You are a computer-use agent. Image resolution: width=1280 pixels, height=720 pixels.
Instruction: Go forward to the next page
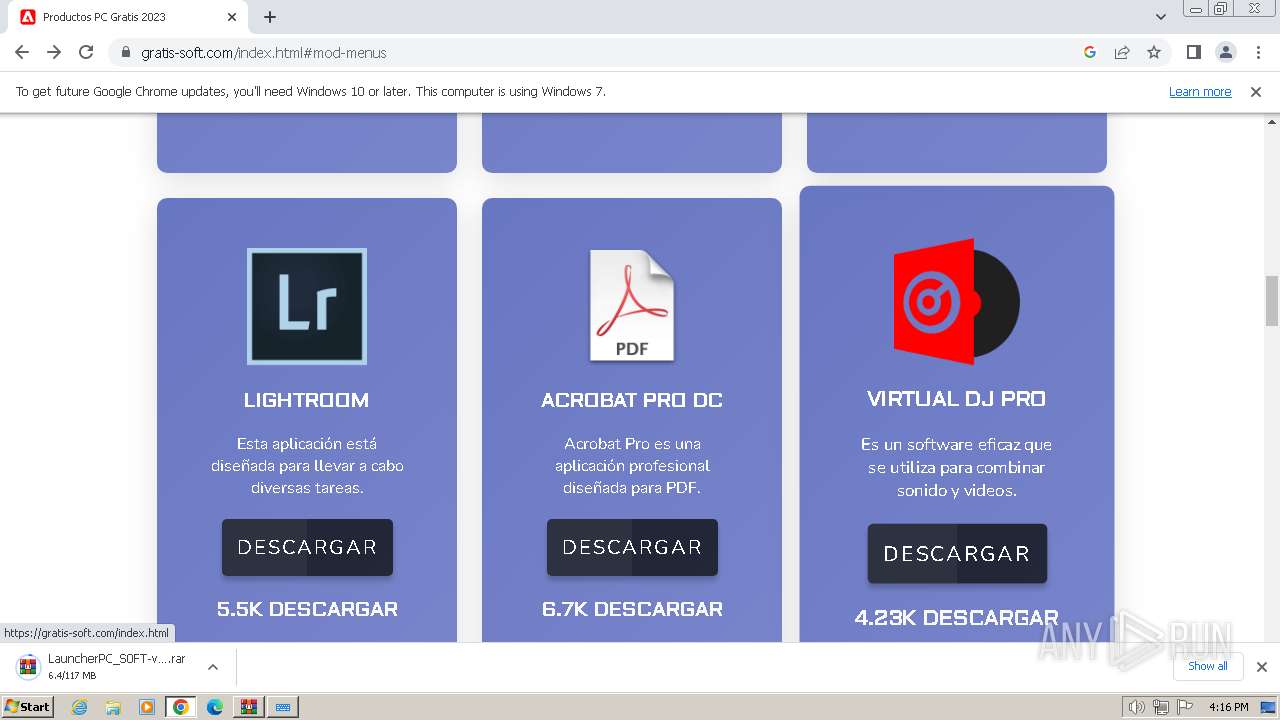pyautogui.click(x=54, y=52)
